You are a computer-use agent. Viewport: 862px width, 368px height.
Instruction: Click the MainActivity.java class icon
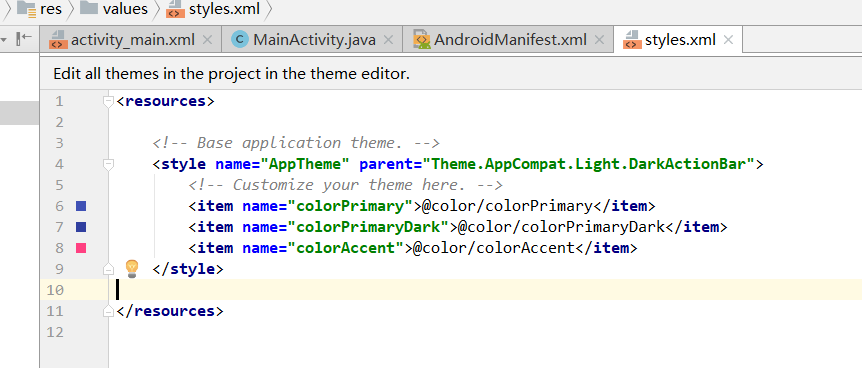240,40
